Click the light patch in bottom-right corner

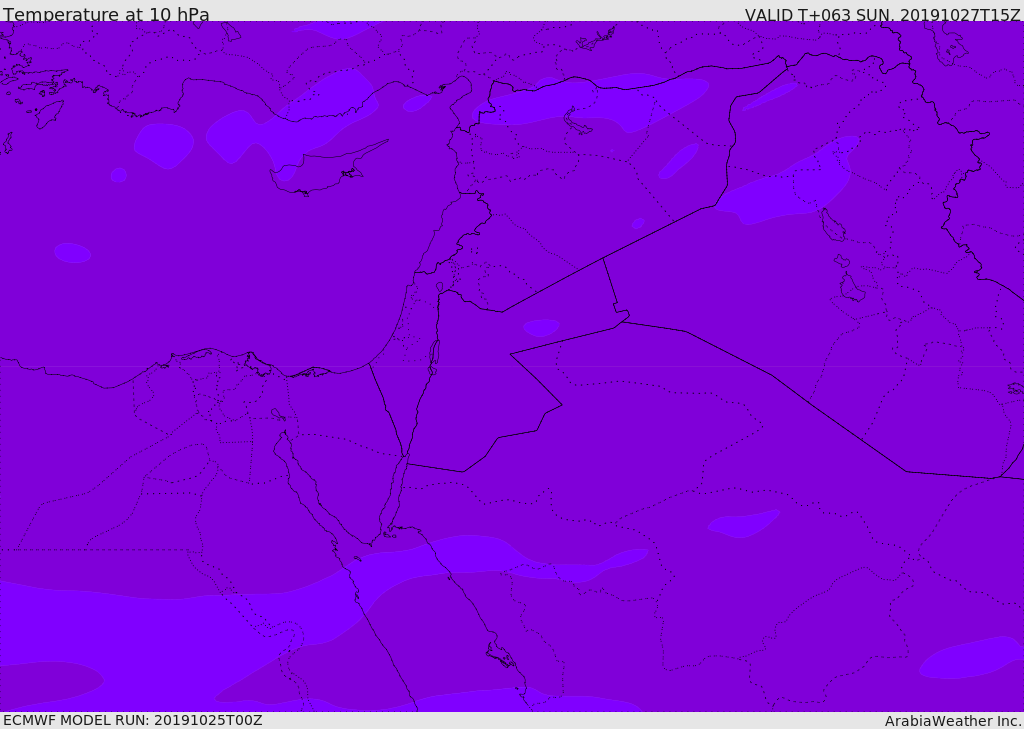(971, 657)
